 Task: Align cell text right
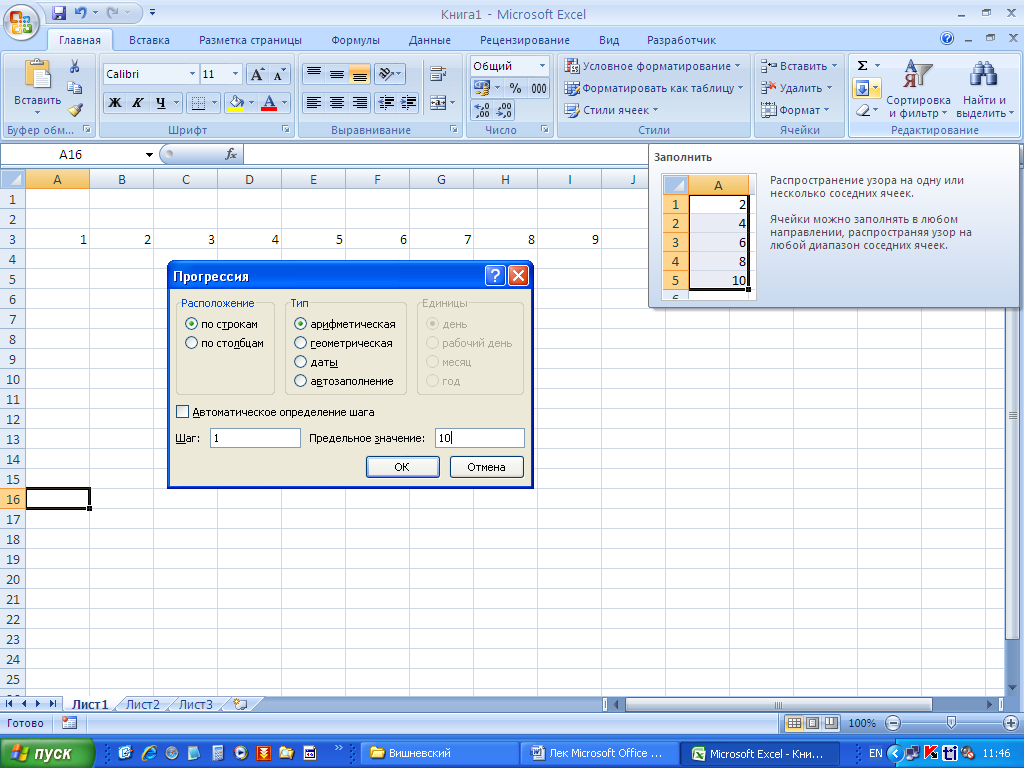(x=359, y=103)
